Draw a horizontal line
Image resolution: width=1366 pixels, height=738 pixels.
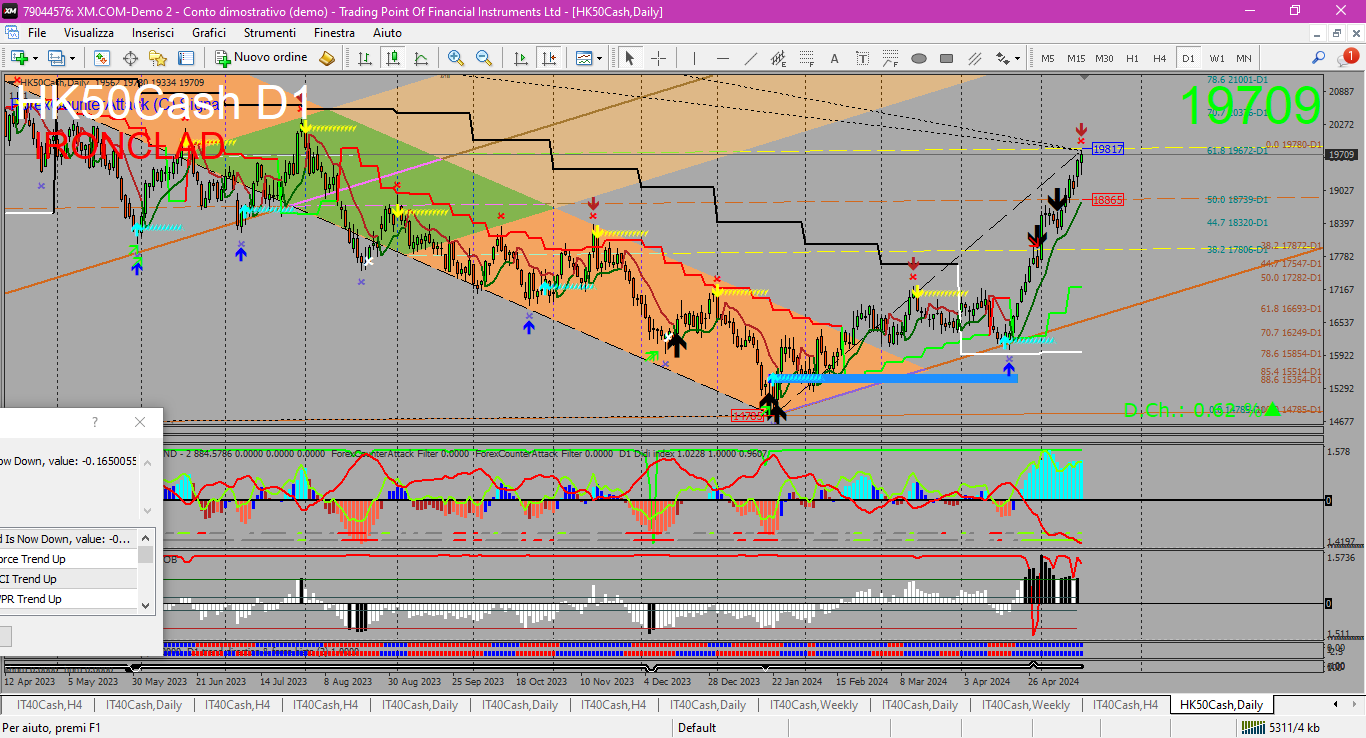point(722,58)
